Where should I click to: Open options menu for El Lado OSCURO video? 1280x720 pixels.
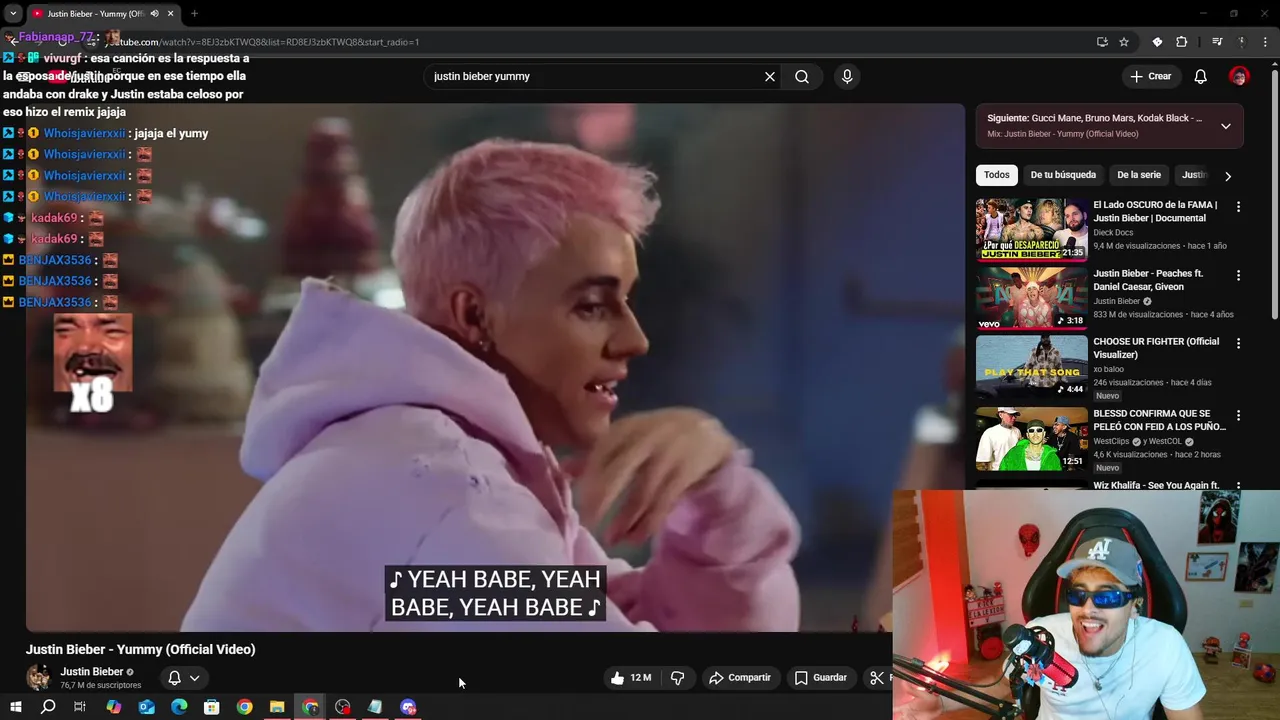pos(1238,207)
